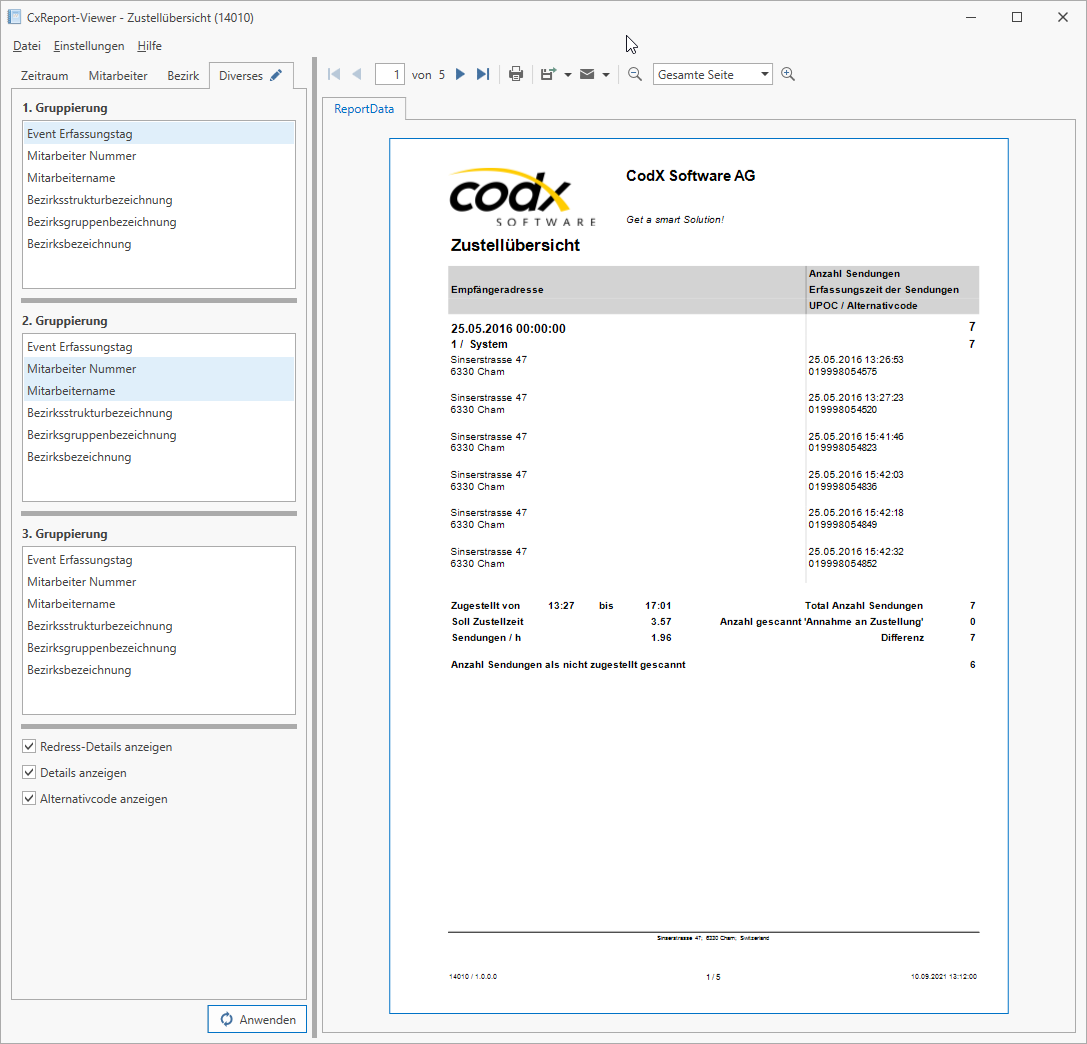Click the pencil icon on Diverses tab
Screen dimensions: 1087x1044
pos(276,76)
